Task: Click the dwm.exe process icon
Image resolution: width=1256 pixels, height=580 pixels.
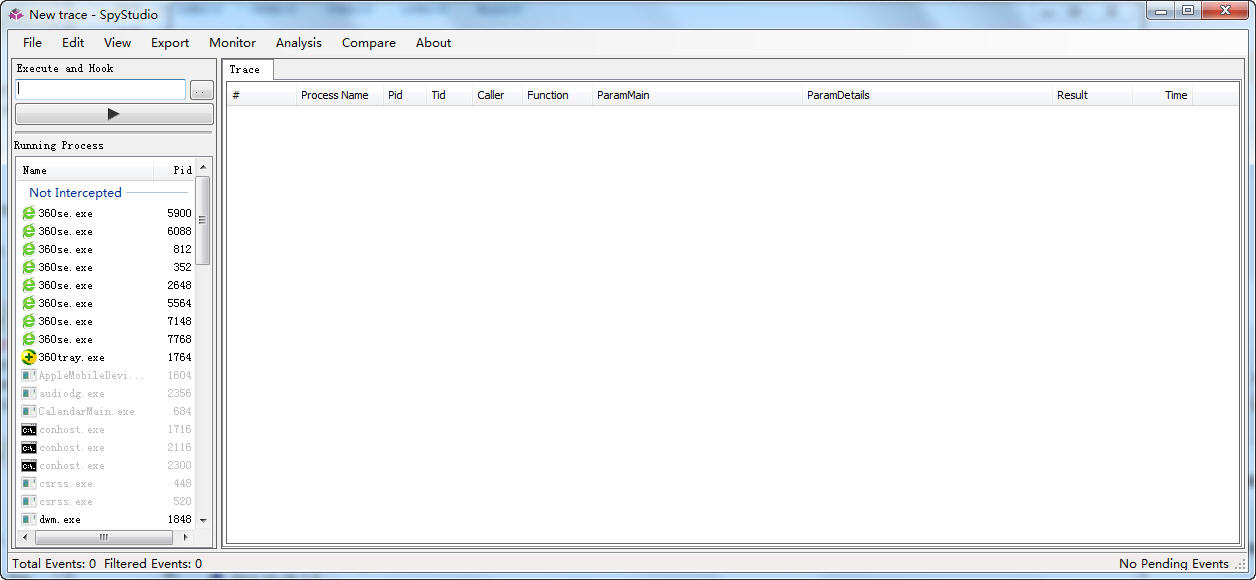Action: point(29,519)
